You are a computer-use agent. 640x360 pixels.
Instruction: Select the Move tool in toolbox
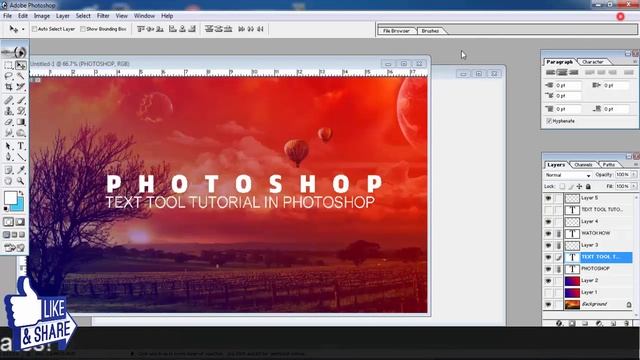[20, 65]
